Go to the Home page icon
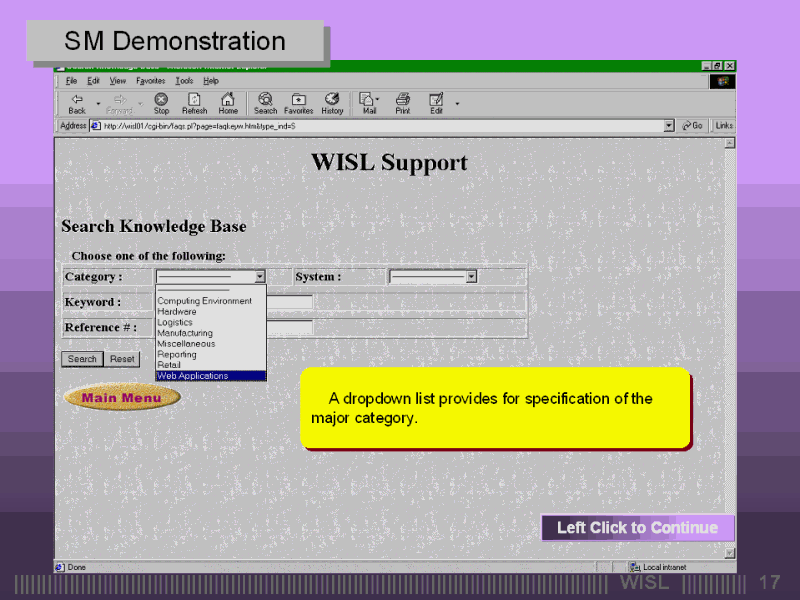The height and width of the screenshot is (600, 800). (228, 100)
